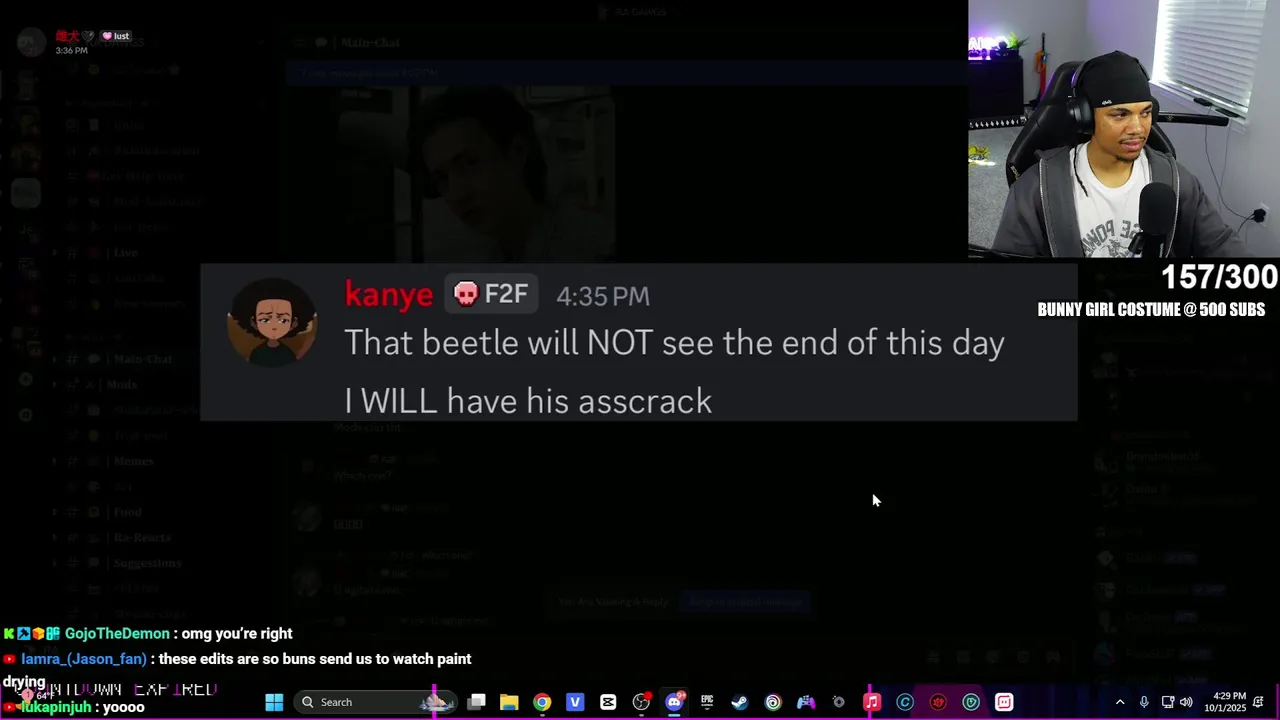Select the Memes channel in sidebar
Image resolution: width=1280 pixels, height=720 pixels.
pos(134,461)
